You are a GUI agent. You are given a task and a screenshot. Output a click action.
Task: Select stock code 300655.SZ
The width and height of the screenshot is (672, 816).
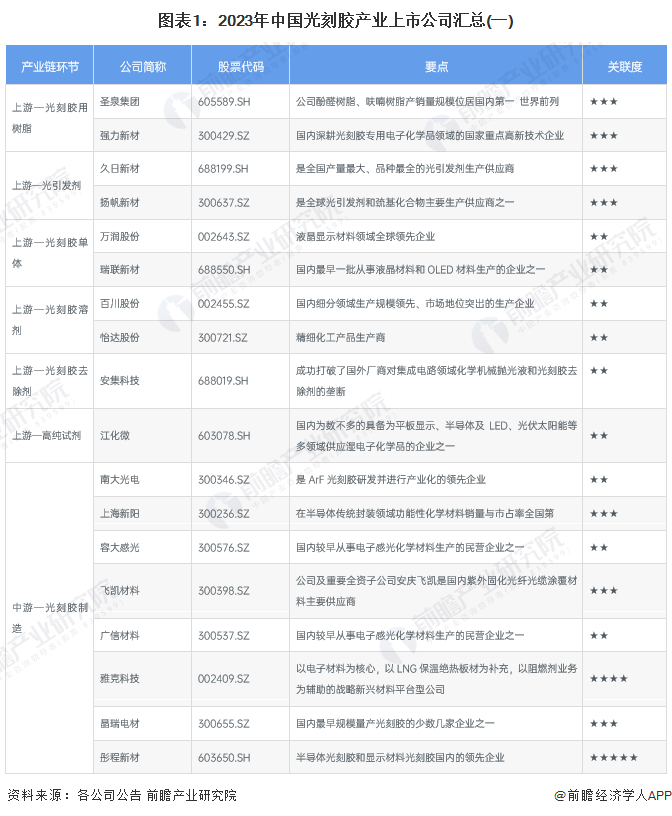(223, 723)
